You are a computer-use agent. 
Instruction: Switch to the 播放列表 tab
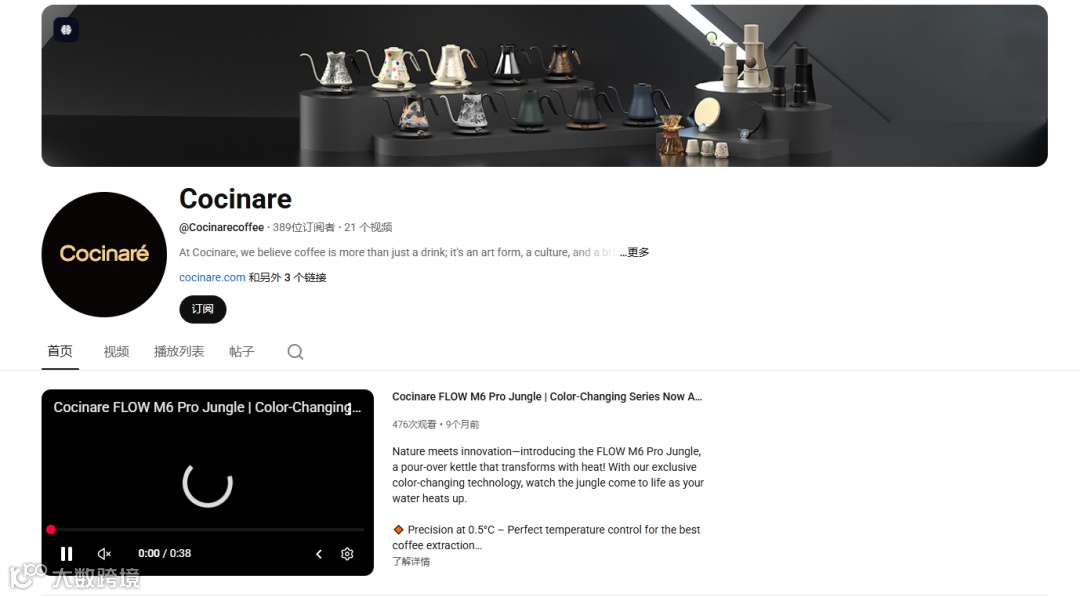pos(179,352)
